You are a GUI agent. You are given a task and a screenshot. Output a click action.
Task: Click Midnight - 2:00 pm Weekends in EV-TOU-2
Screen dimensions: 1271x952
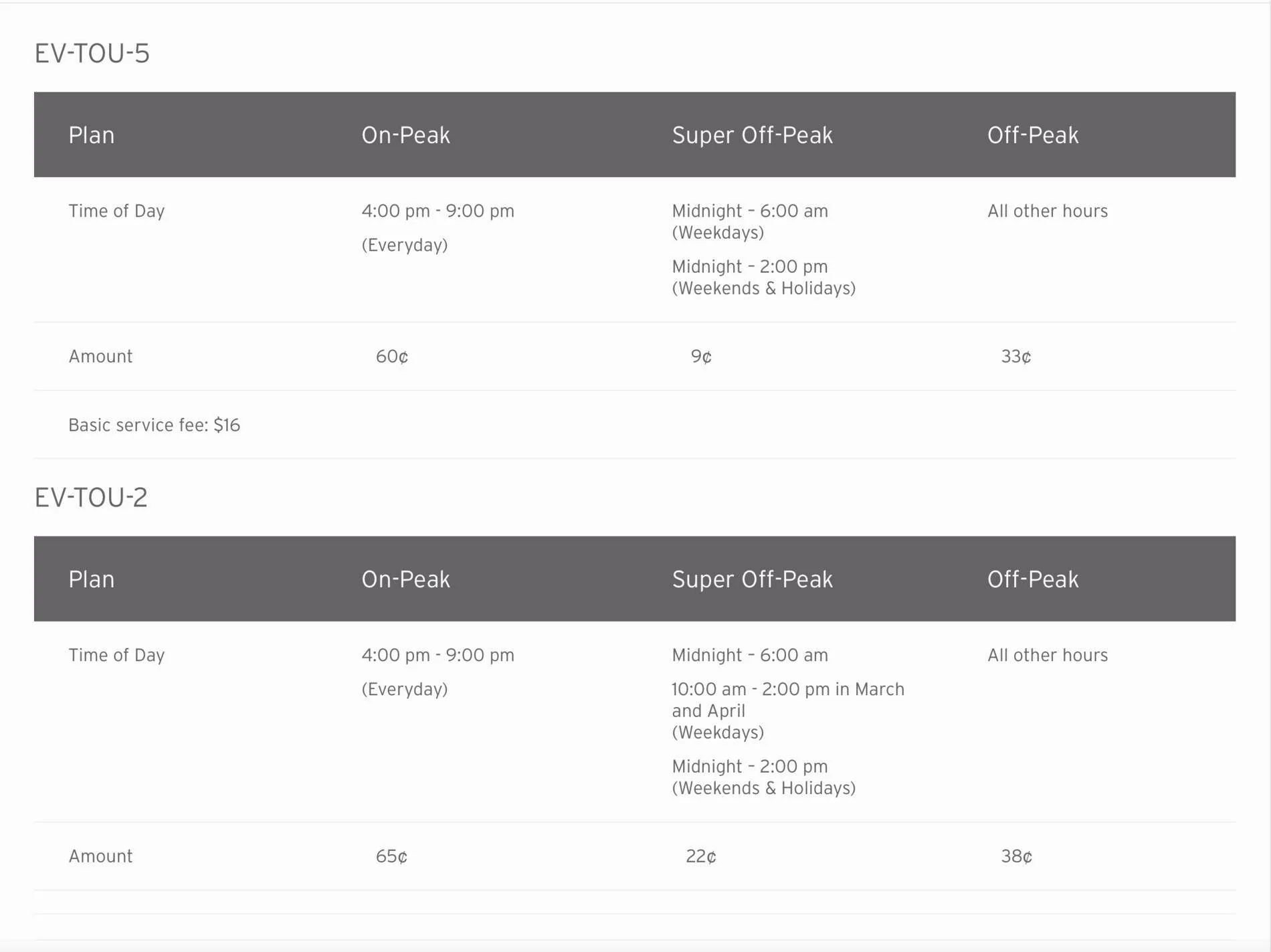764,777
